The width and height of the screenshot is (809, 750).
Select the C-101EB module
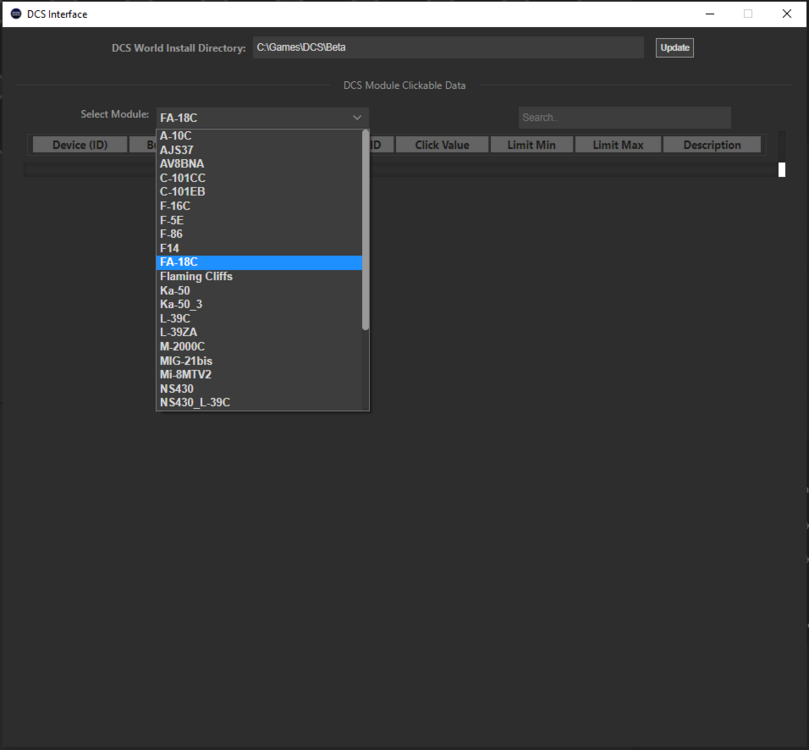pyautogui.click(x=259, y=192)
